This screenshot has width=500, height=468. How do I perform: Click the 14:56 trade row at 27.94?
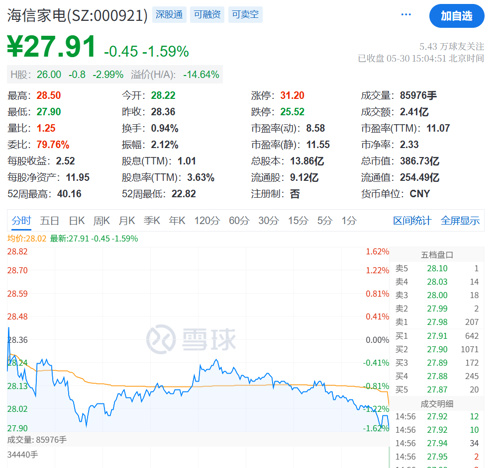click(x=437, y=443)
